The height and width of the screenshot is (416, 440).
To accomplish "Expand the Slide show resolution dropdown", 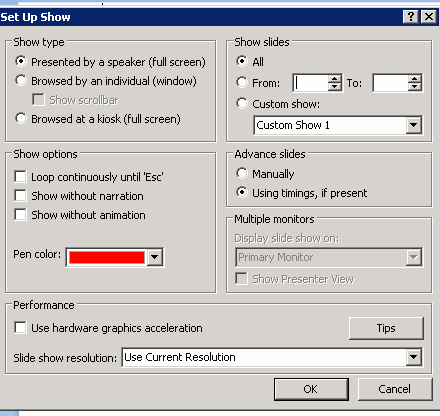I will coord(414,357).
